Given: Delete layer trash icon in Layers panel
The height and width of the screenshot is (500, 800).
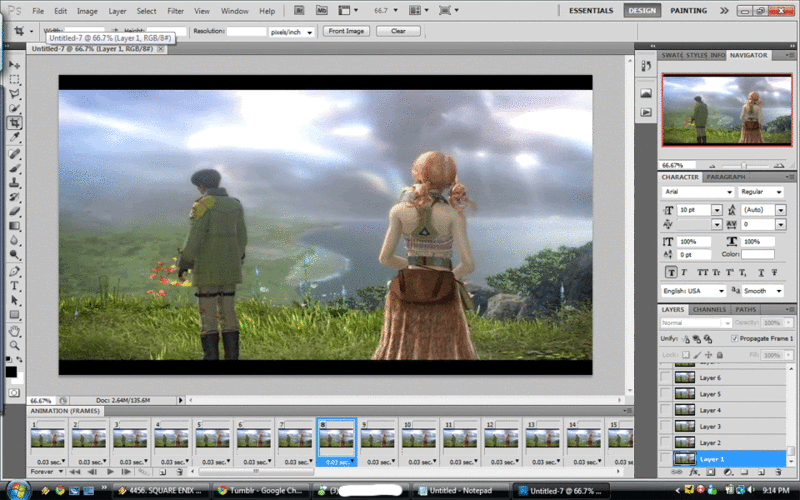Looking at the screenshot, I should (778, 472).
